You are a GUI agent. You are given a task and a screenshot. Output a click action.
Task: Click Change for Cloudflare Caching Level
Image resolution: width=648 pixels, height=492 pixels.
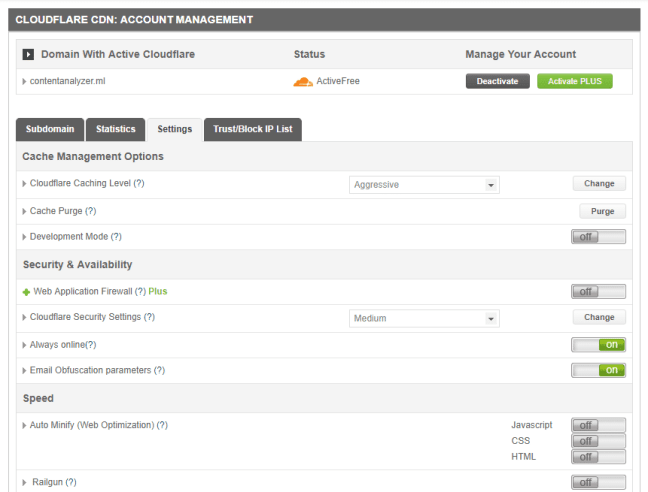tap(599, 183)
